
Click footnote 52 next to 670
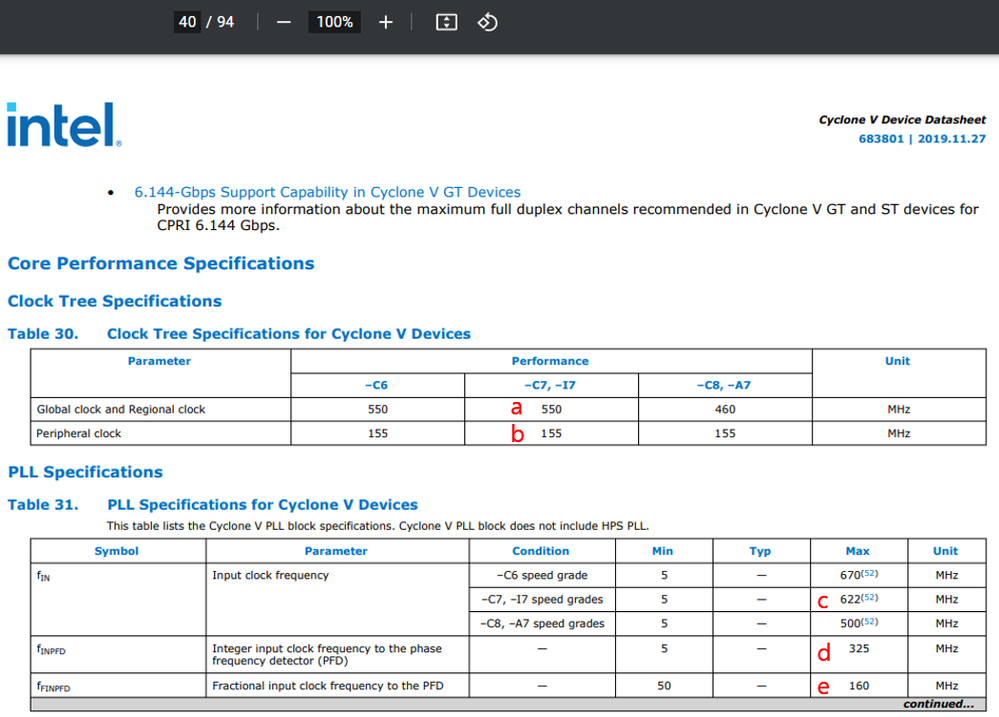(x=869, y=574)
